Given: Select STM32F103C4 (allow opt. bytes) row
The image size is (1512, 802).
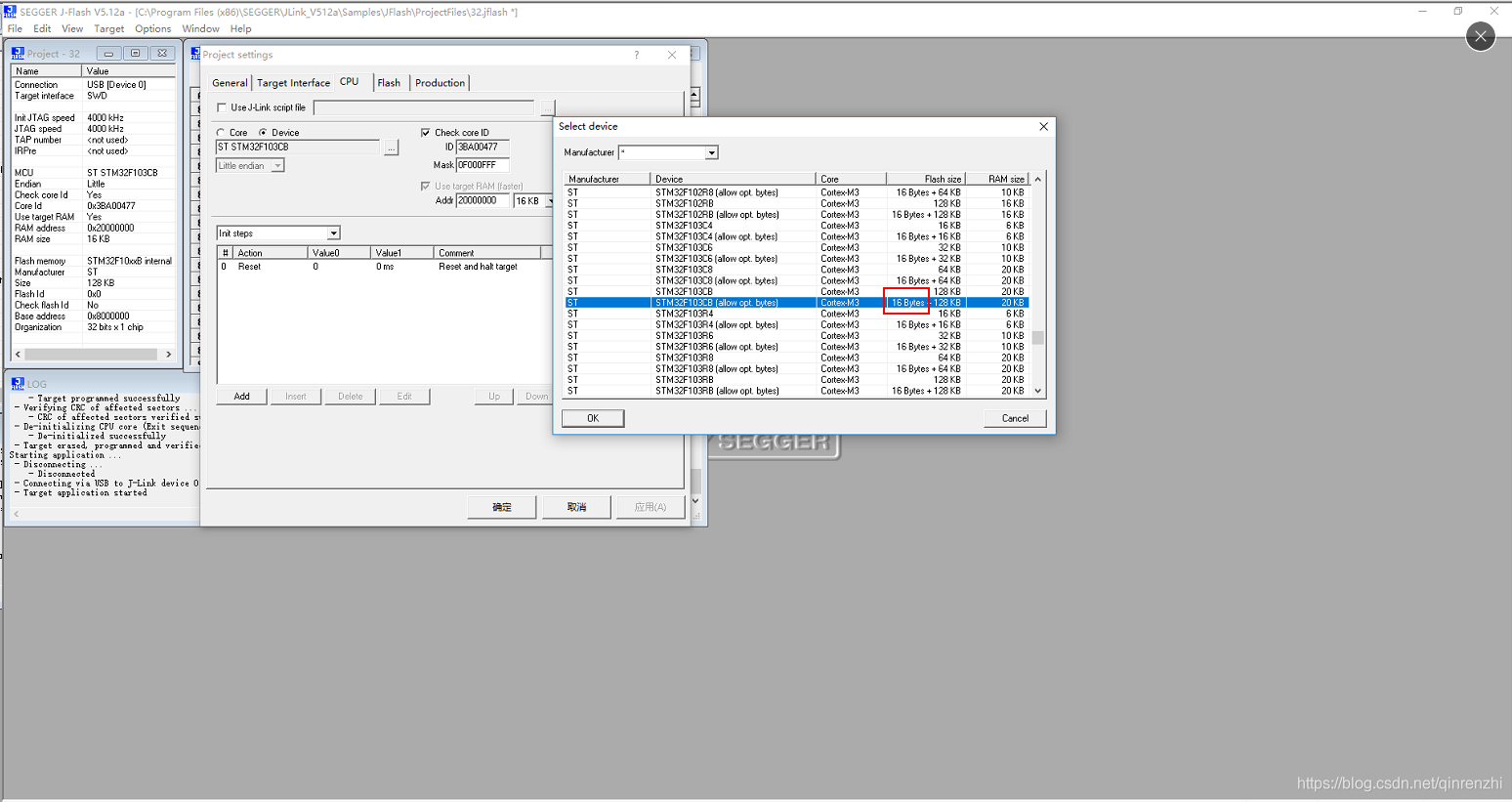Looking at the screenshot, I should (796, 236).
